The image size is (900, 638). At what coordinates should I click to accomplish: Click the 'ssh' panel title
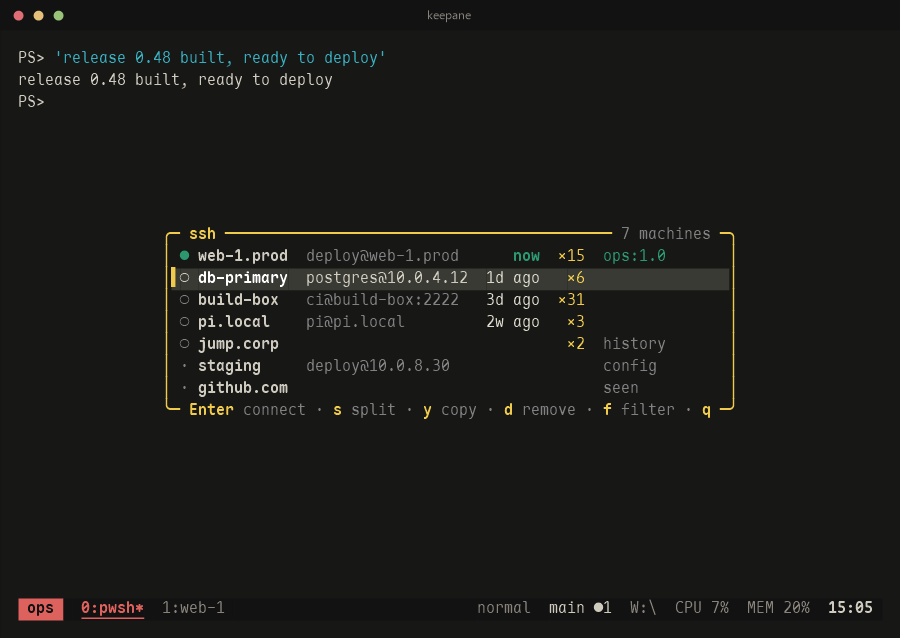pos(203,234)
